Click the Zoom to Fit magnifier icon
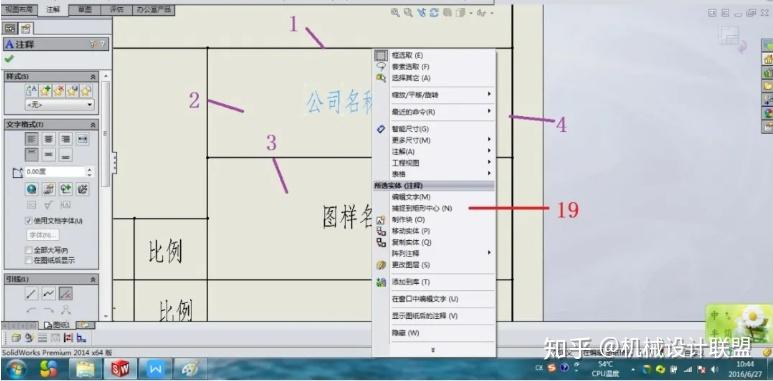The height and width of the screenshot is (381, 773). (395, 13)
